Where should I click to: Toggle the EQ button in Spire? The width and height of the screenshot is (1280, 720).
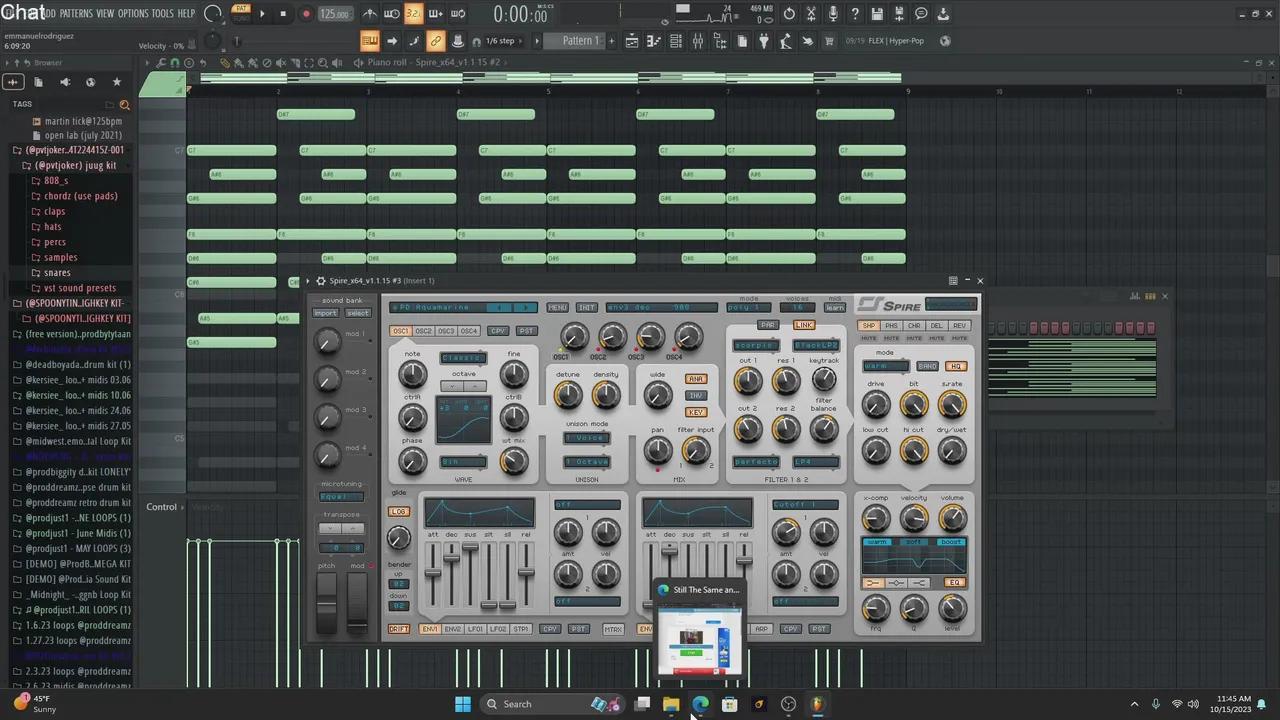[954, 583]
